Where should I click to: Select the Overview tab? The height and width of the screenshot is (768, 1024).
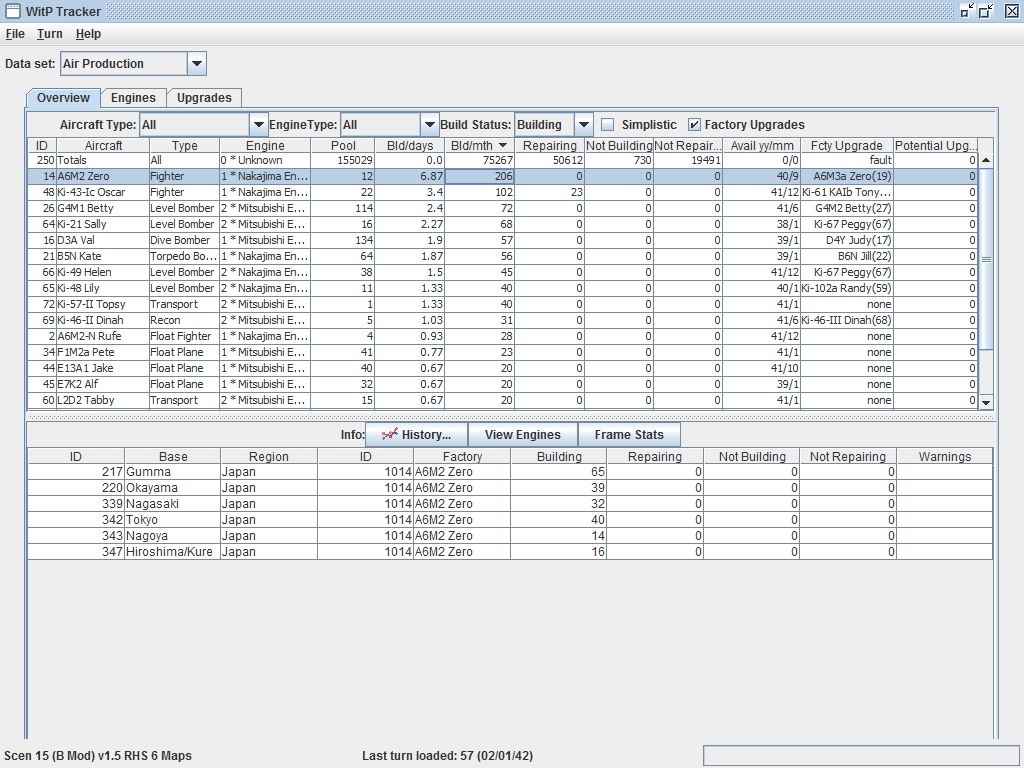click(63, 98)
